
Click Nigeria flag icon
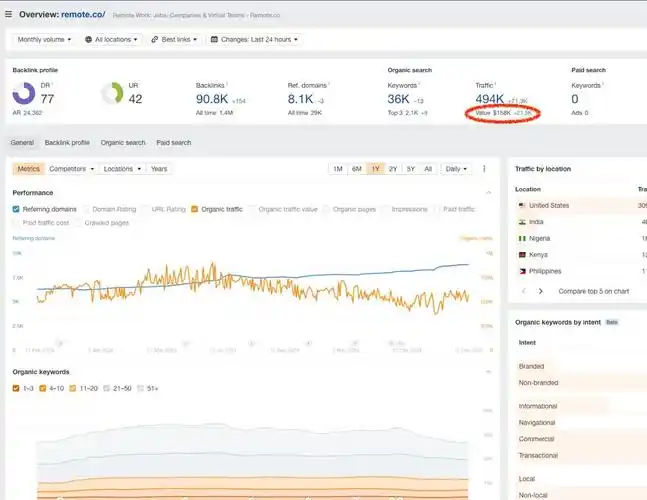click(x=522, y=238)
